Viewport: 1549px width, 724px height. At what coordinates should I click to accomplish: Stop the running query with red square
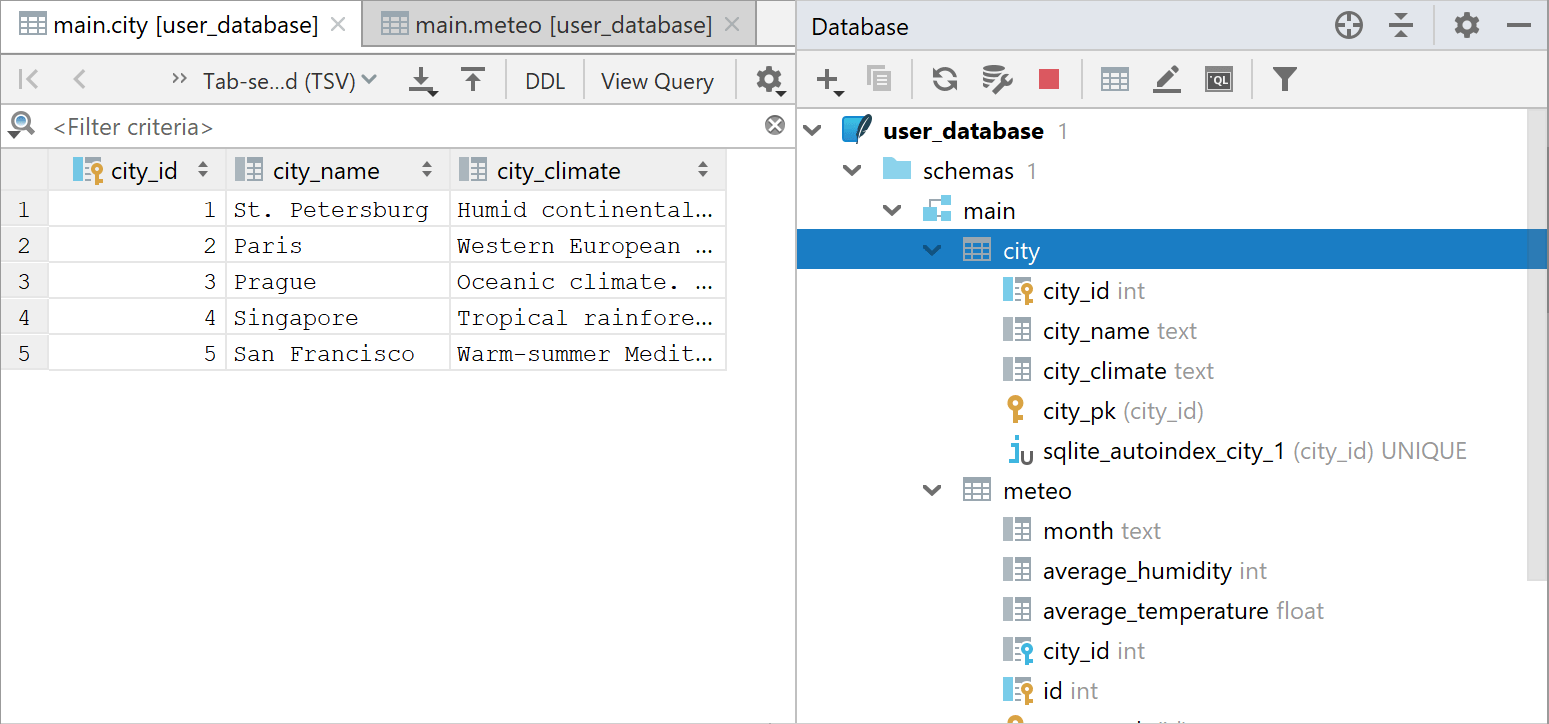pos(1048,79)
